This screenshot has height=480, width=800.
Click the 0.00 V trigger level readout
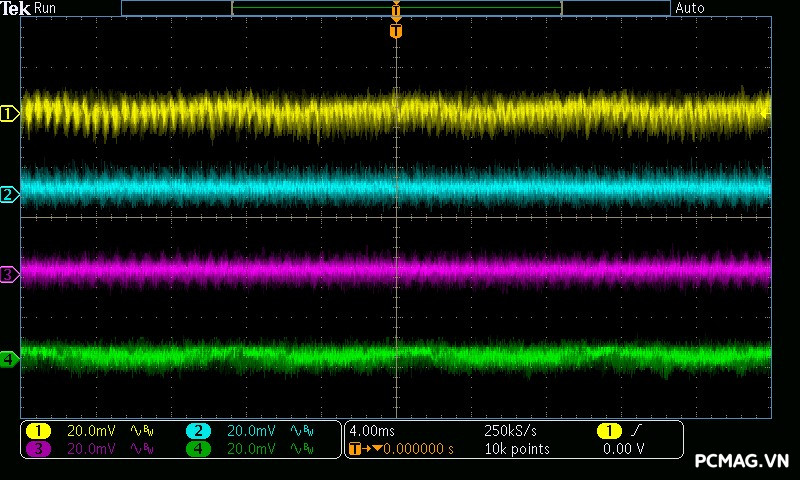coord(624,449)
